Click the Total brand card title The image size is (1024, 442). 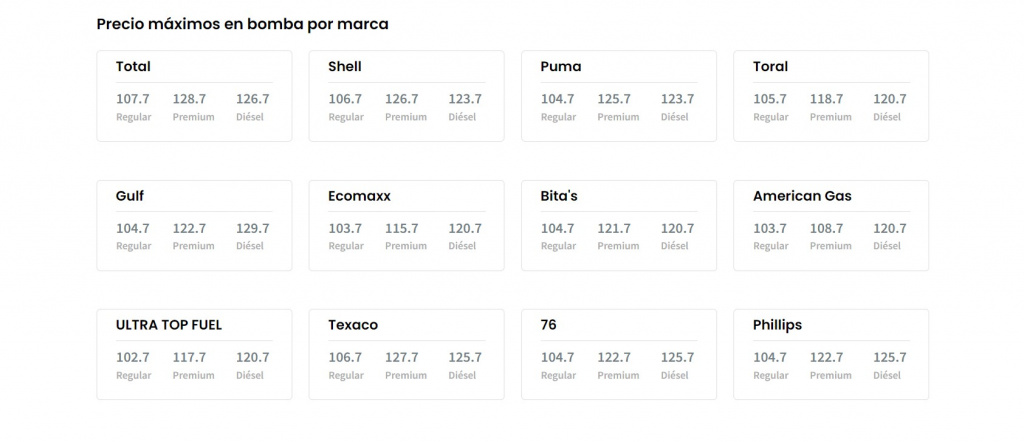coord(133,67)
